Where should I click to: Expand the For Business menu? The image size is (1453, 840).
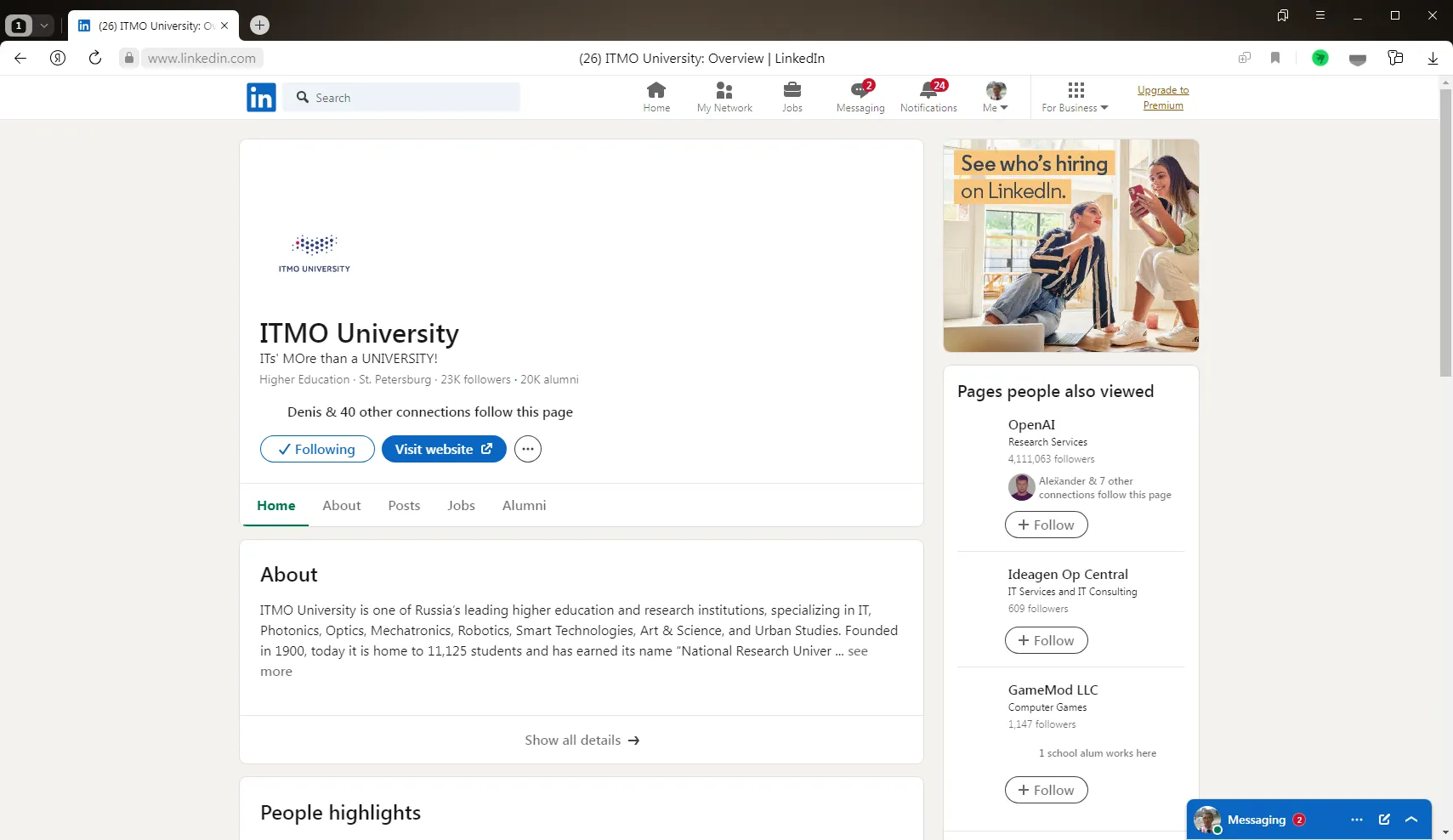pyautogui.click(x=1076, y=97)
